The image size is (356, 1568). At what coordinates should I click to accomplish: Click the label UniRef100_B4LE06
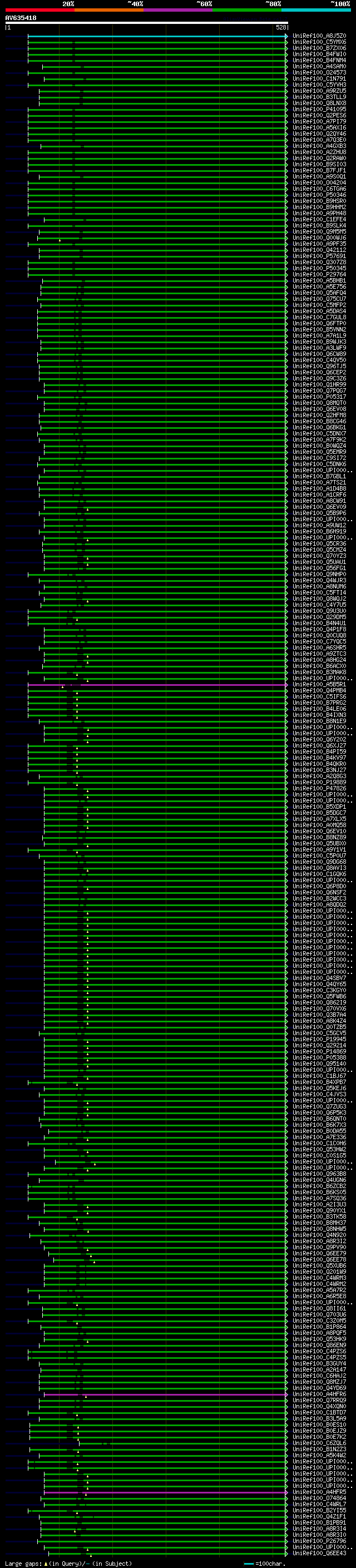(x=319, y=709)
